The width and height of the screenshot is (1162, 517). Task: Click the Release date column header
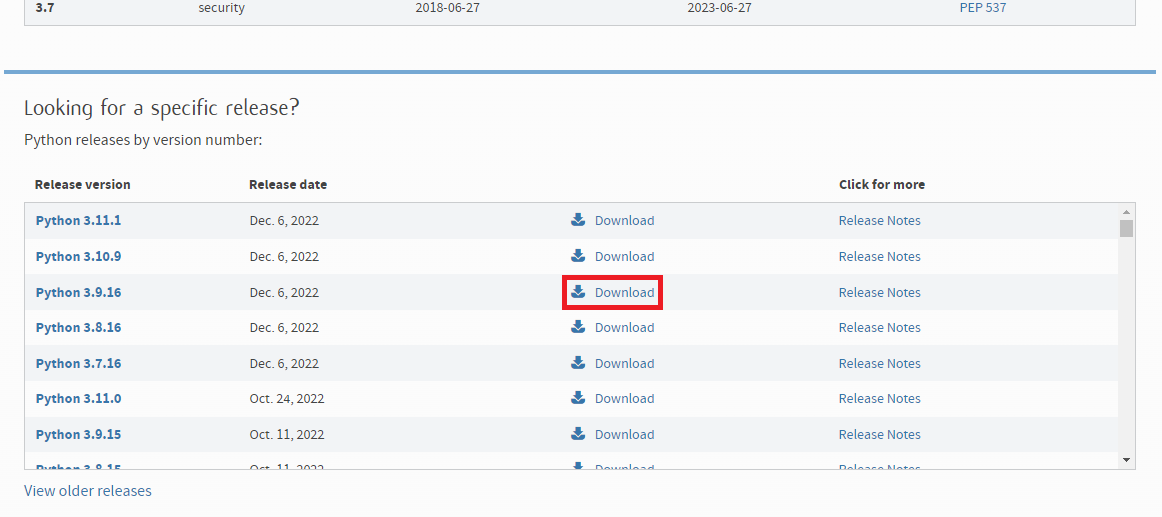click(288, 184)
